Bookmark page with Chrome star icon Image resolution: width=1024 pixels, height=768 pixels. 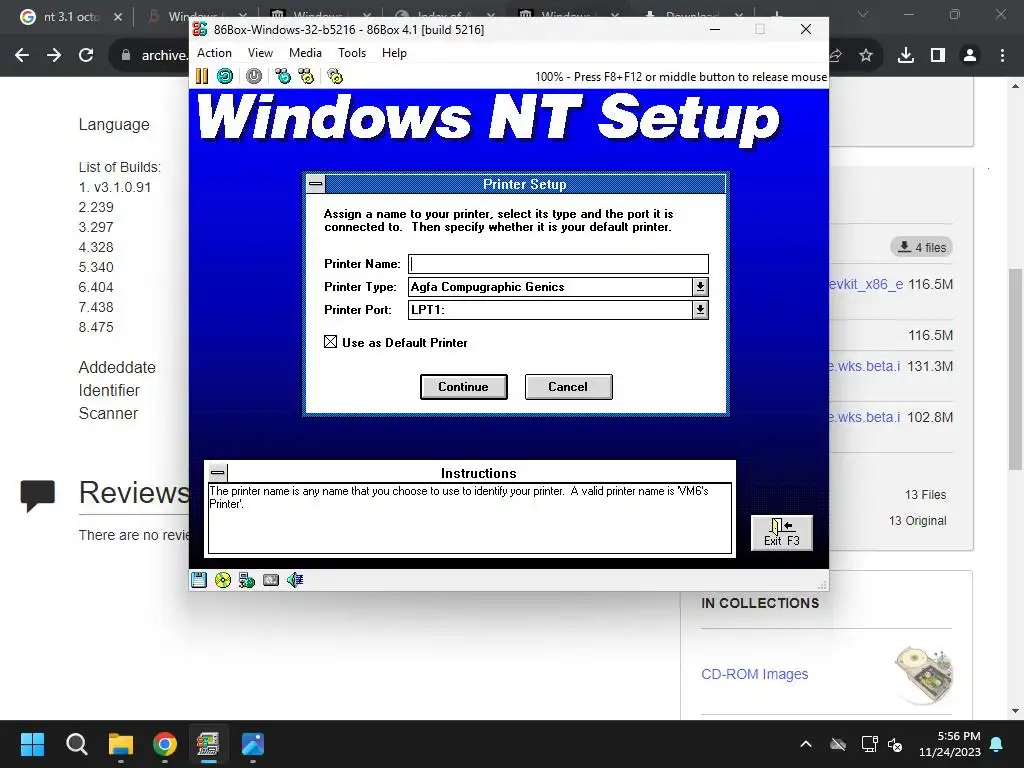pyautogui.click(x=866, y=56)
